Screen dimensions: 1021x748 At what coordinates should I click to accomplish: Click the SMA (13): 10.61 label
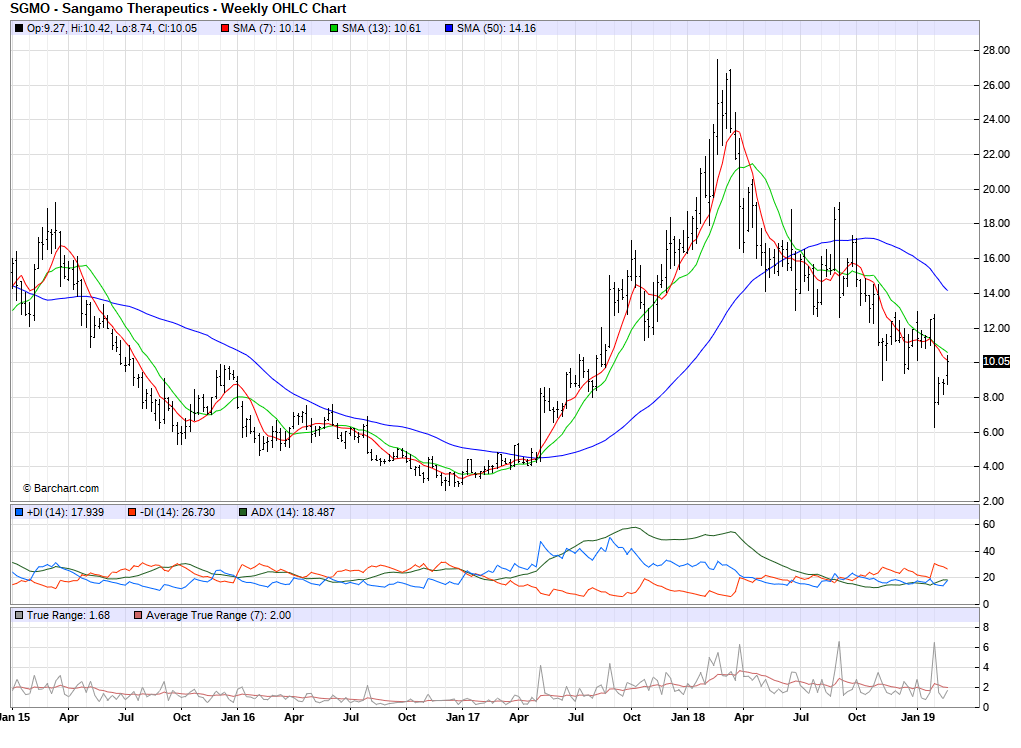(382, 28)
